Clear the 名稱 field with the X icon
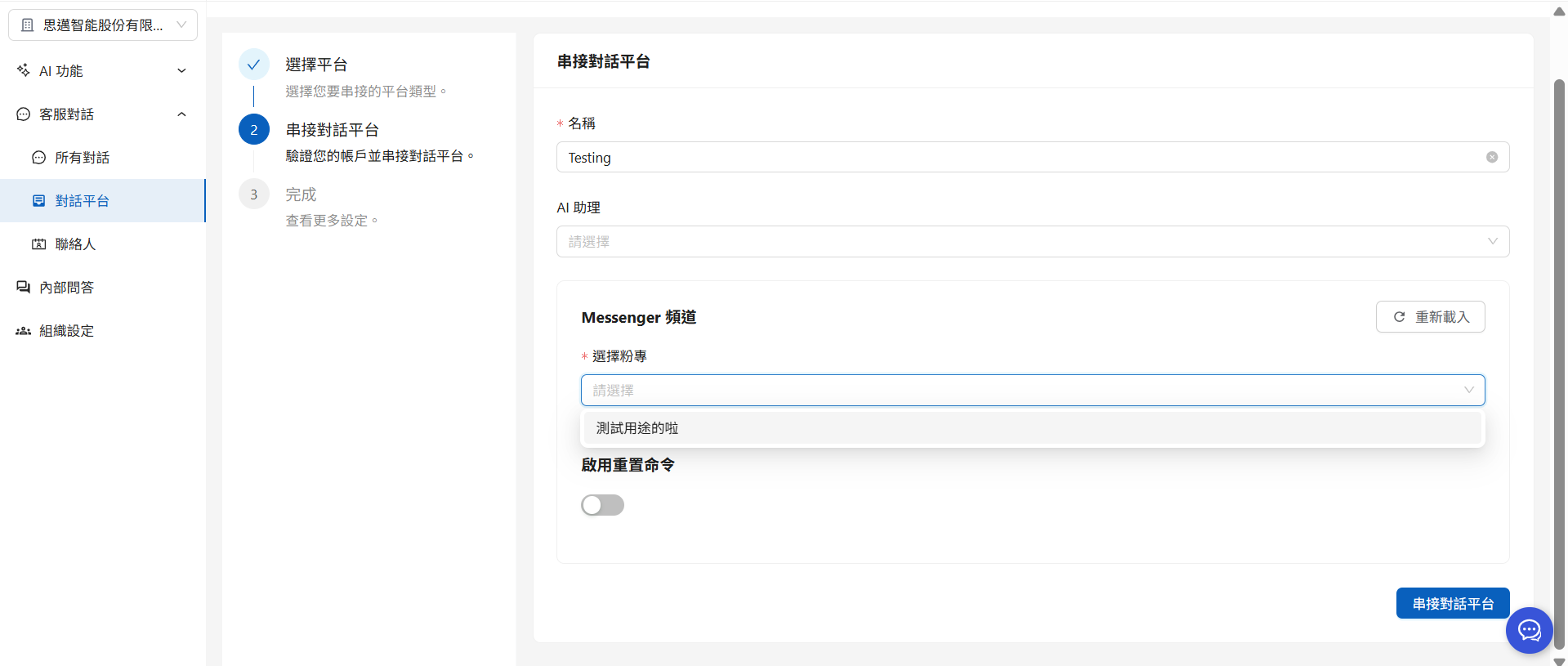 pos(1491,158)
